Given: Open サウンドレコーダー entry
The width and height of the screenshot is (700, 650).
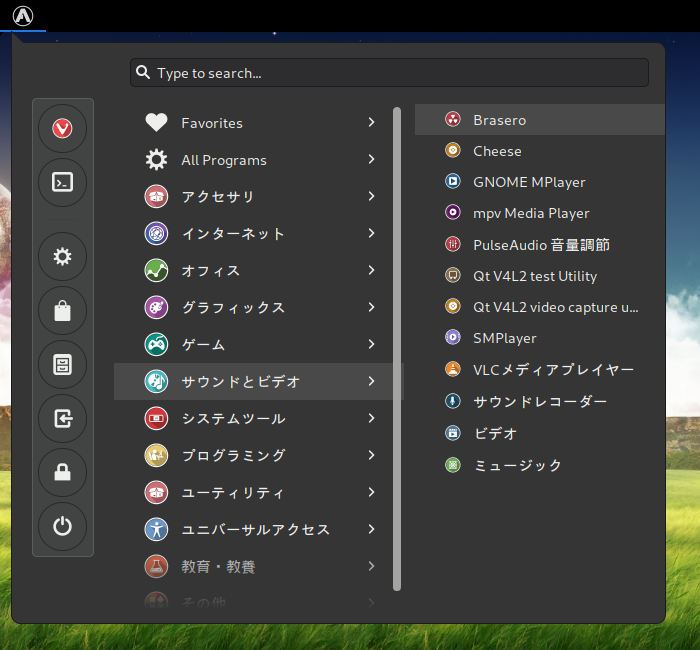Looking at the screenshot, I should click(x=540, y=401).
